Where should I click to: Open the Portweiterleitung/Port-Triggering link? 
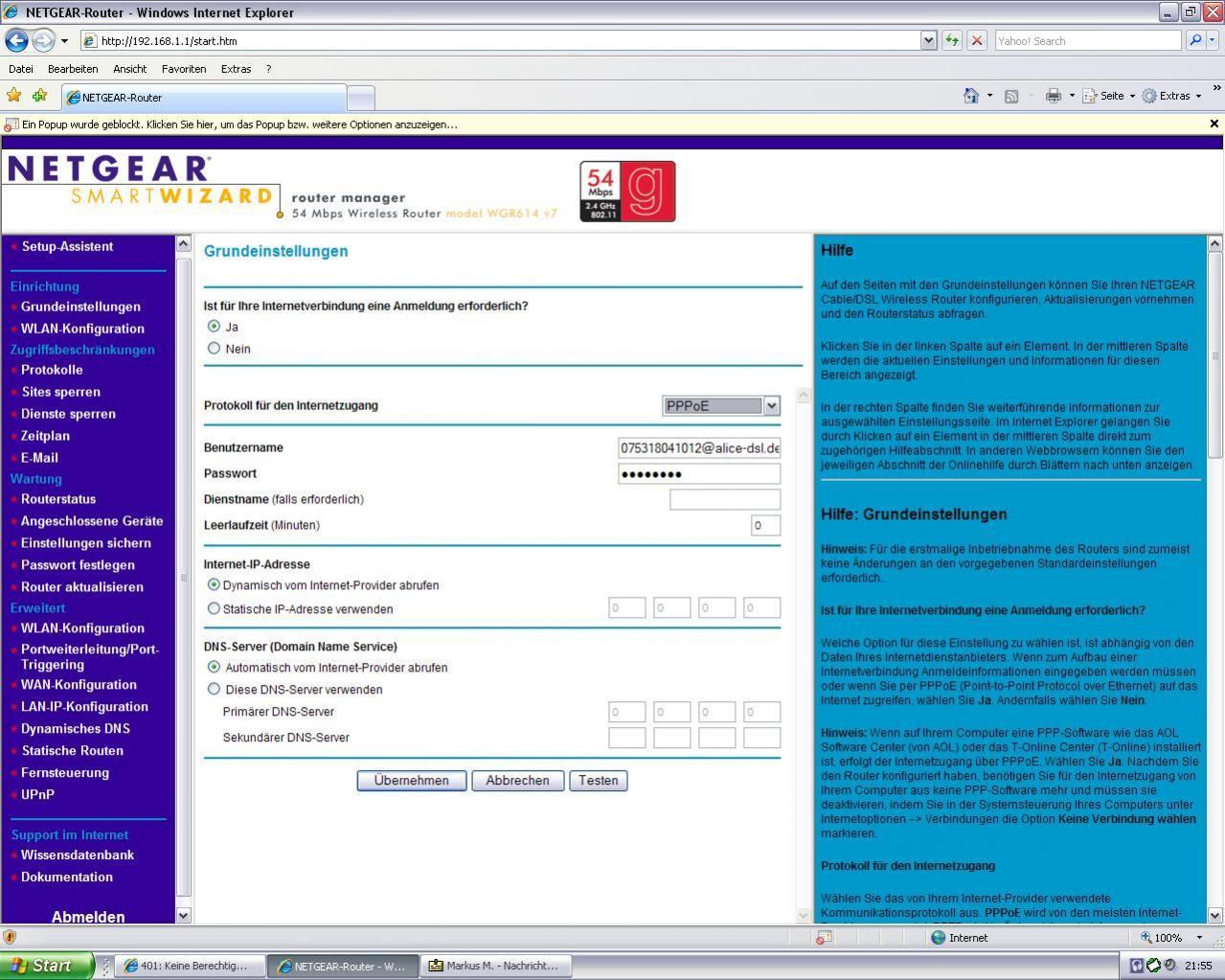[x=90, y=657]
